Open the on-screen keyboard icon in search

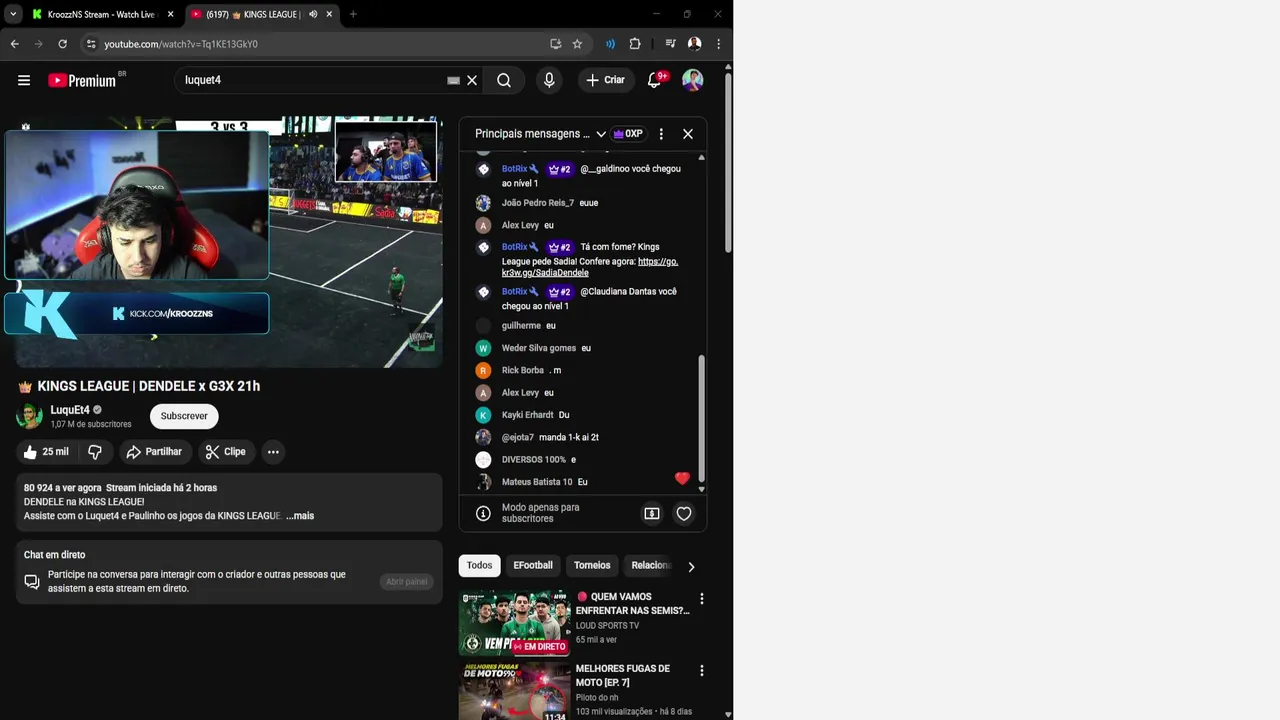point(453,80)
